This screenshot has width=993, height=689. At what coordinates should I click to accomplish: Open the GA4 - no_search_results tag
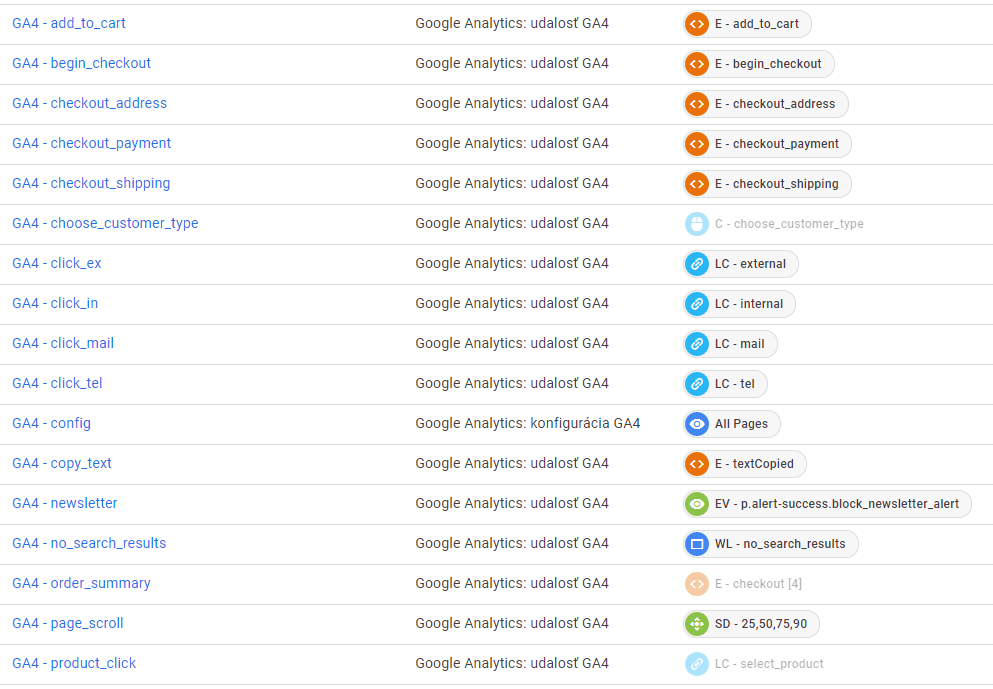point(89,543)
